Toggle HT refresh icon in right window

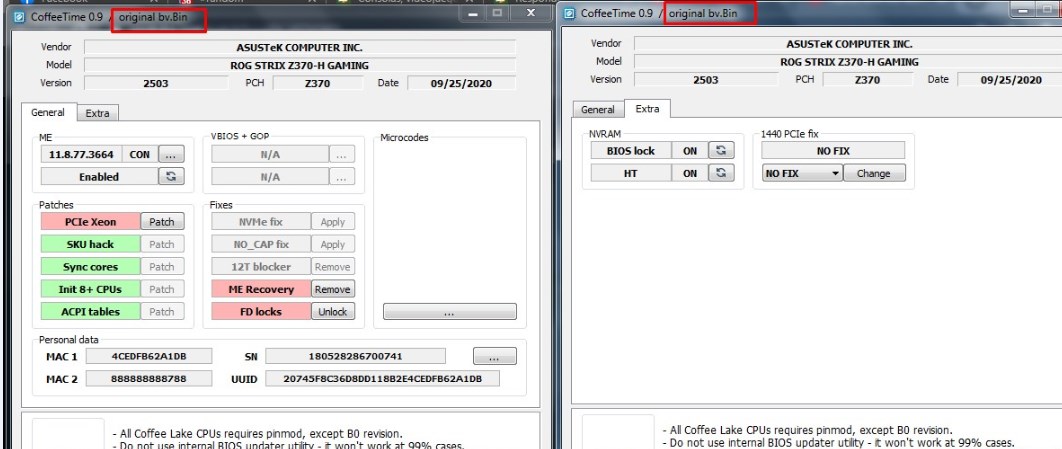[x=721, y=173]
